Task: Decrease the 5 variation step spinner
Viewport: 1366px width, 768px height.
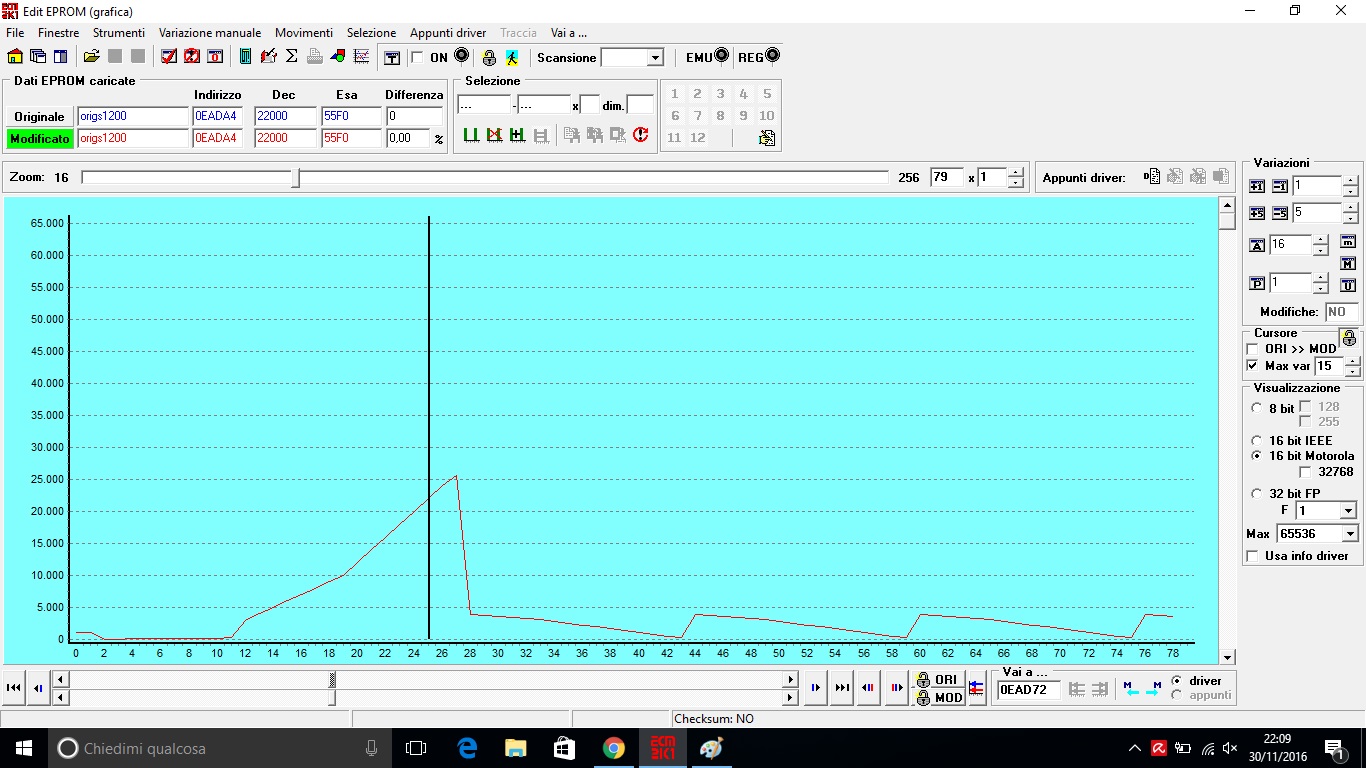Action: tap(1350, 218)
